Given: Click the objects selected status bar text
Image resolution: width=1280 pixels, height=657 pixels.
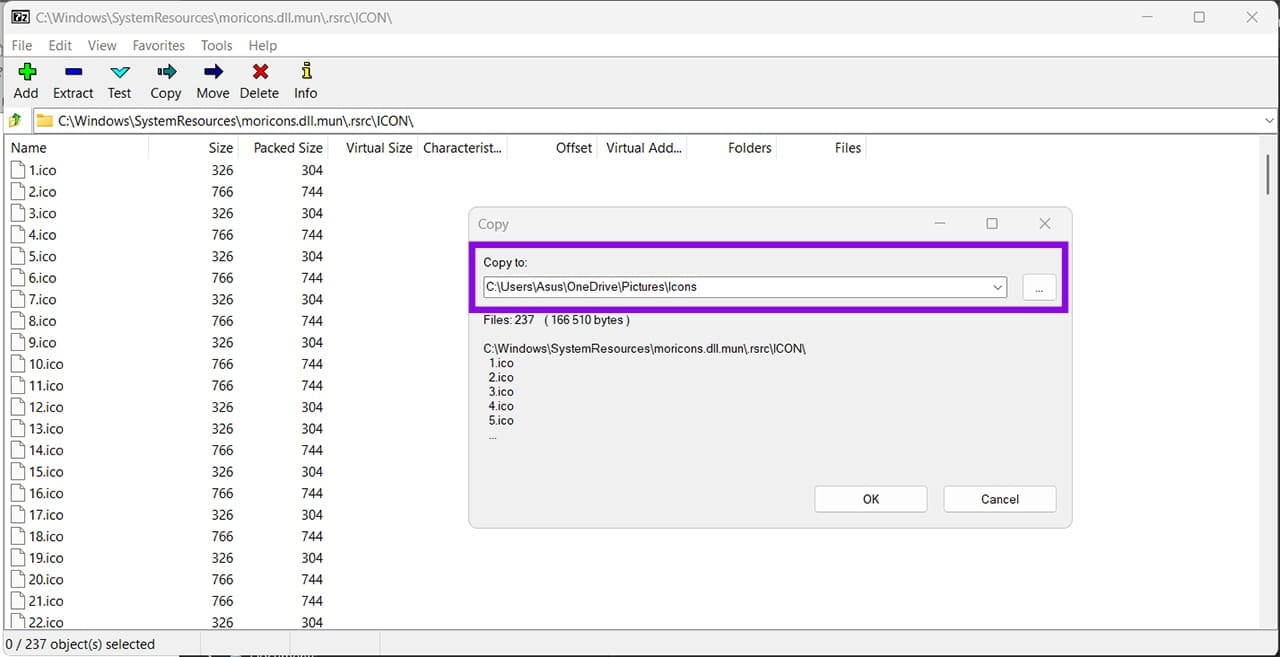Looking at the screenshot, I should pyautogui.click(x=80, y=644).
